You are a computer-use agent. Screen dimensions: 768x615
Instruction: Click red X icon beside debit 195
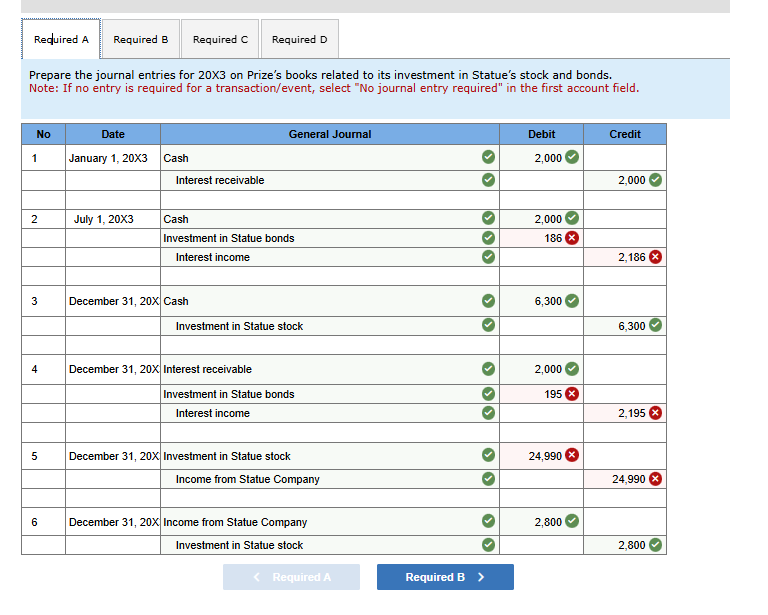coord(572,394)
